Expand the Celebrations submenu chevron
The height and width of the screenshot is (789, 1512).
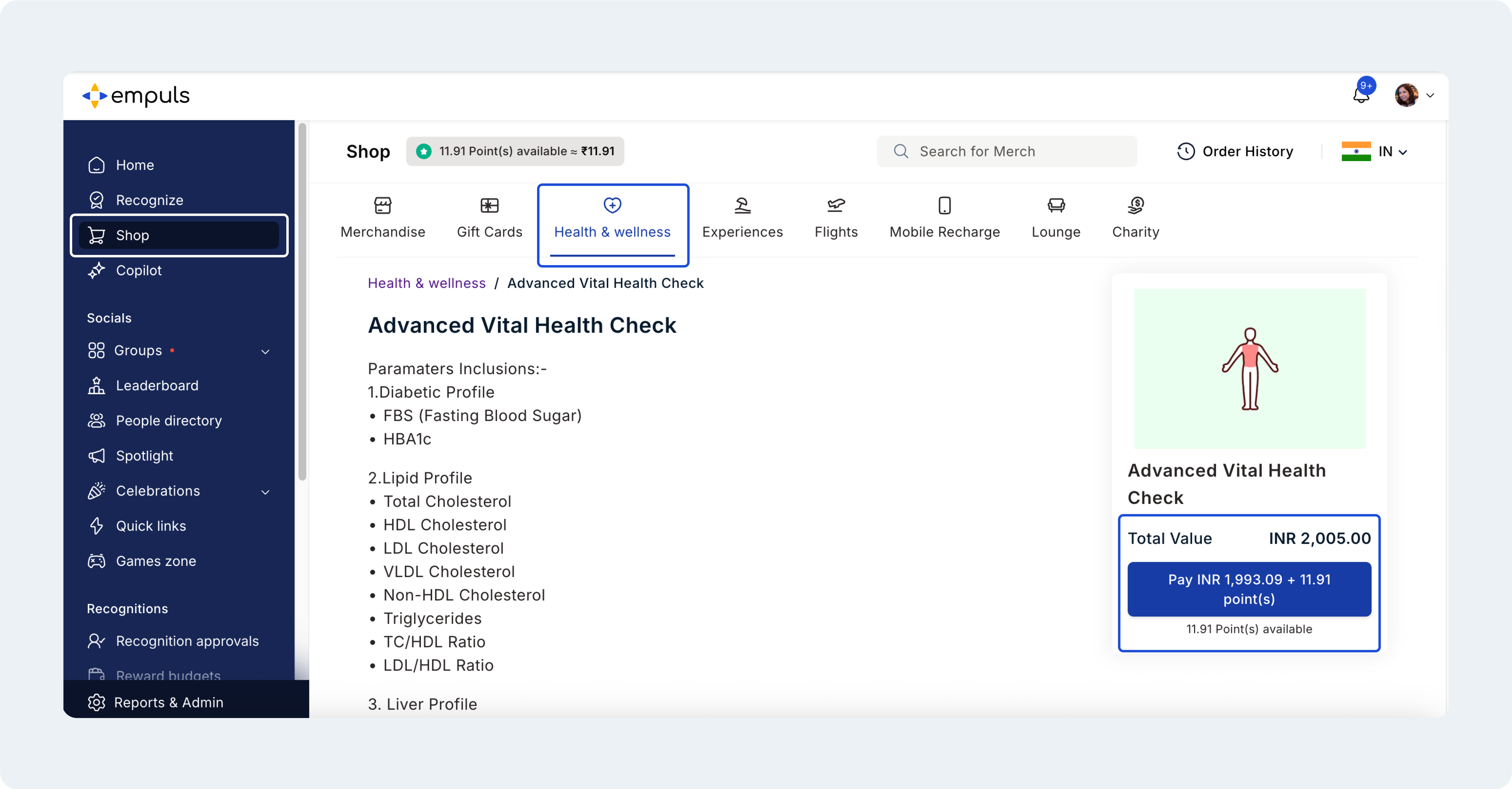click(x=265, y=492)
